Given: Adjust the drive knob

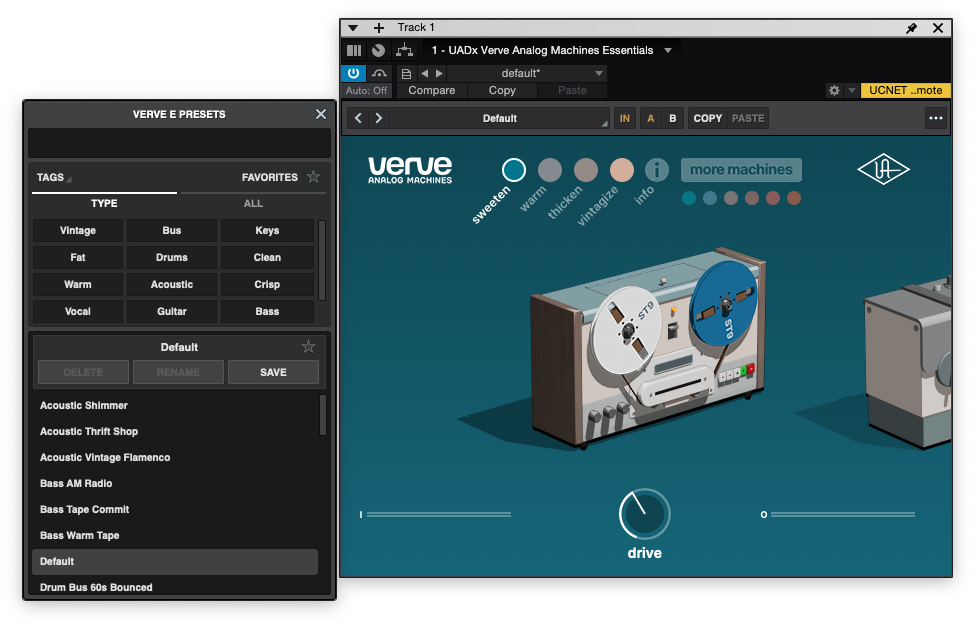Looking at the screenshot, I should [644, 514].
